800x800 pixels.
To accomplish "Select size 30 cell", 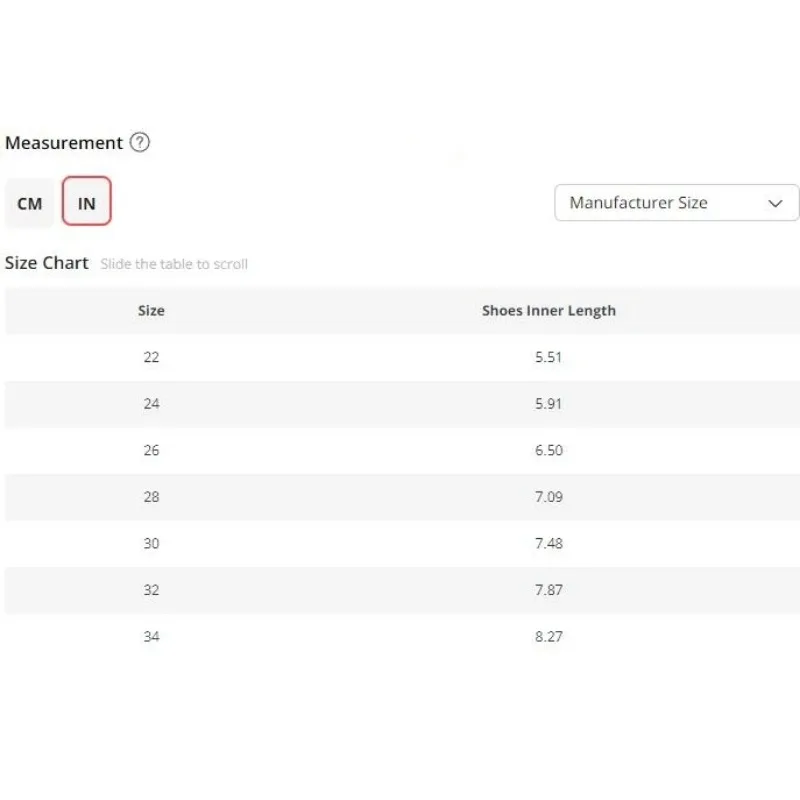I will coord(151,543).
